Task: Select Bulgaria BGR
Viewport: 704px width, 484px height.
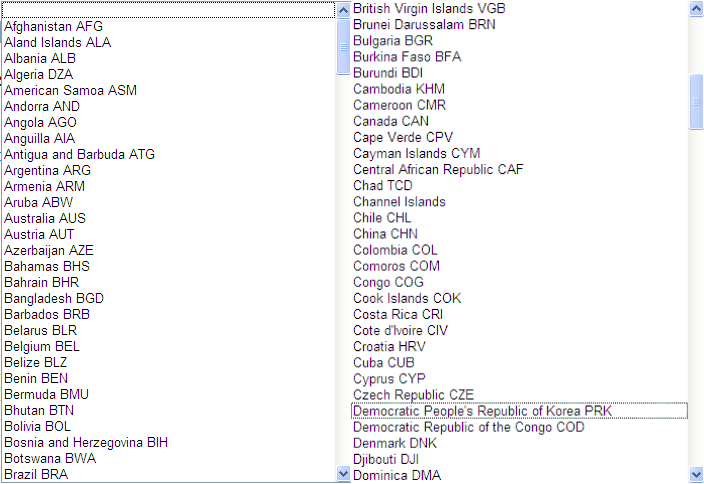Action: pyautogui.click(x=393, y=41)
